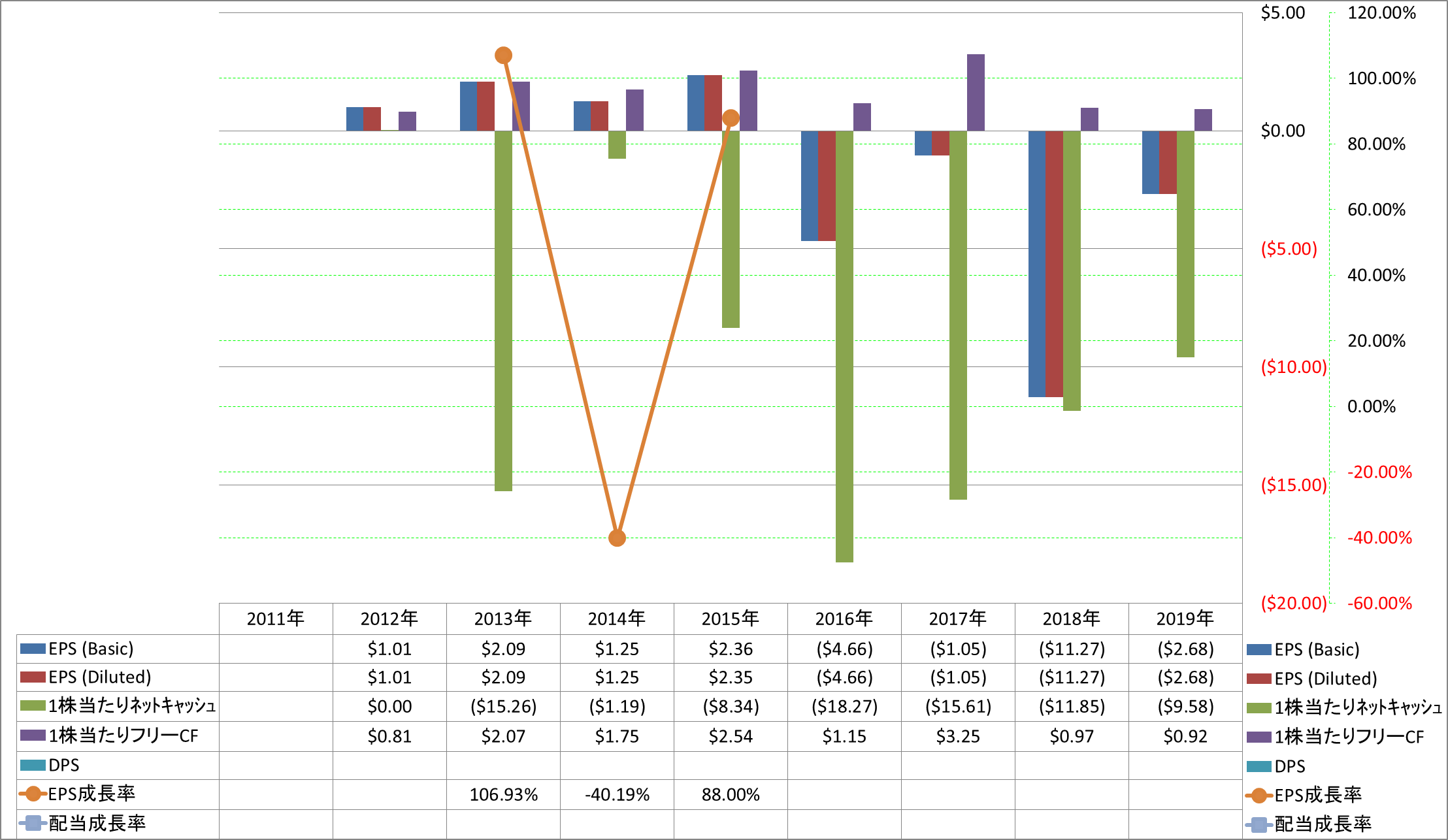1448x840 pixels.
Task: Click the 2015 EPS growth rate marker
Action: pos(731,118)
